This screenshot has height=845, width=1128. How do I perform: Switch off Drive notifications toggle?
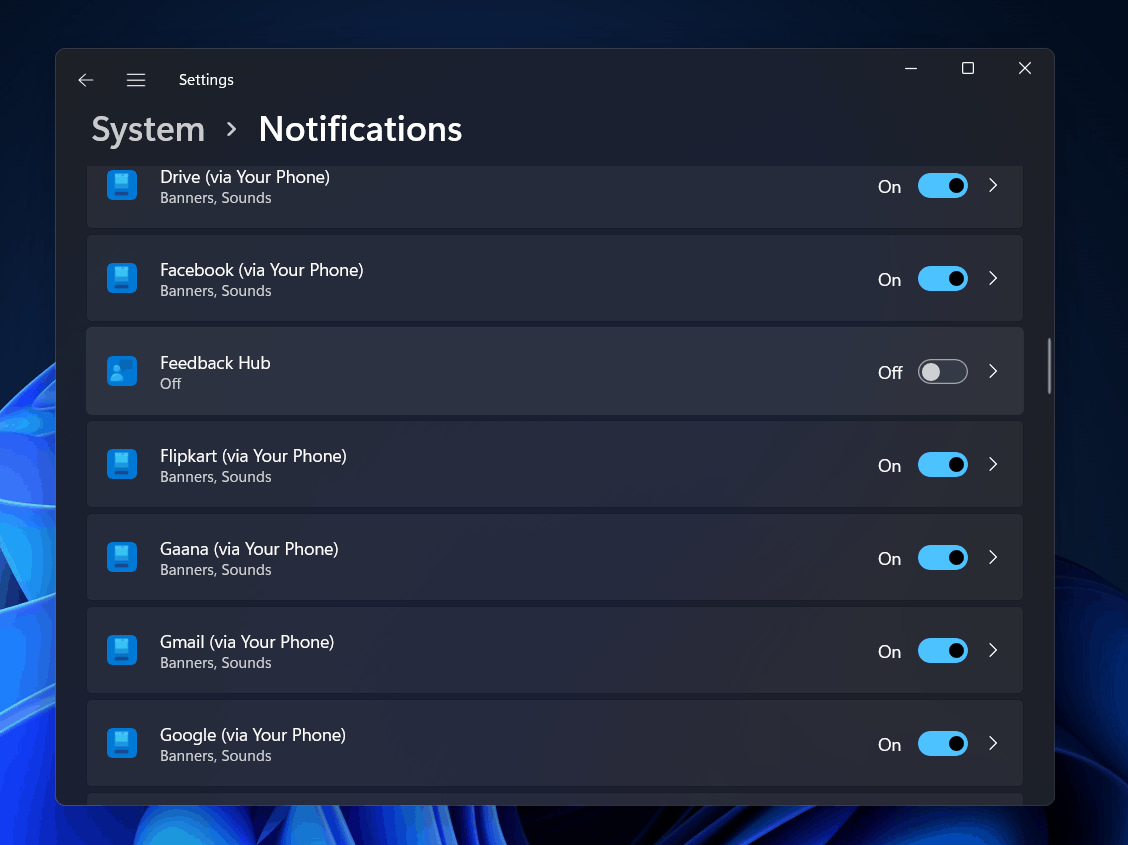(942, 186)
